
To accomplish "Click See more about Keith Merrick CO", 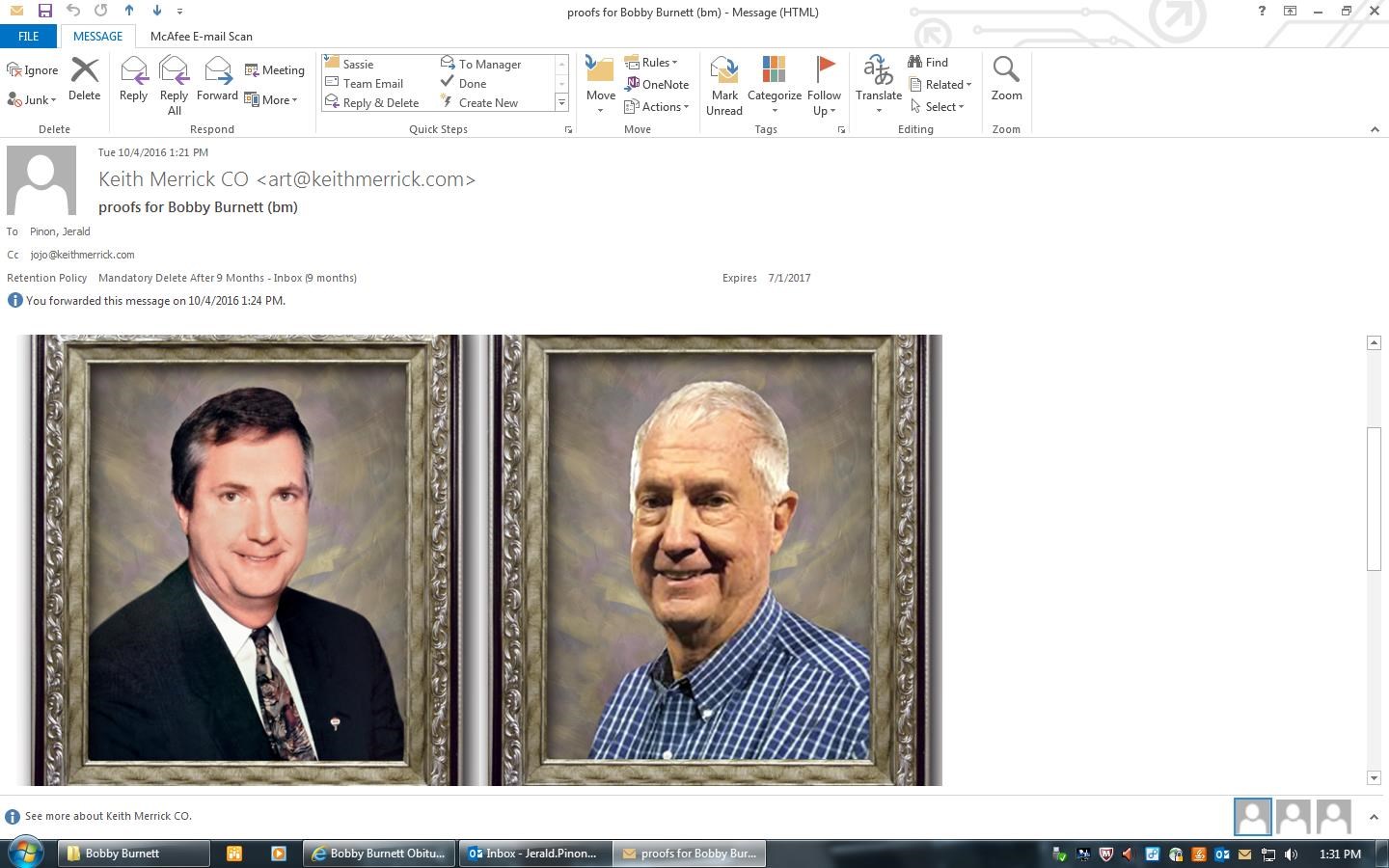I will [x=108, y=816].
